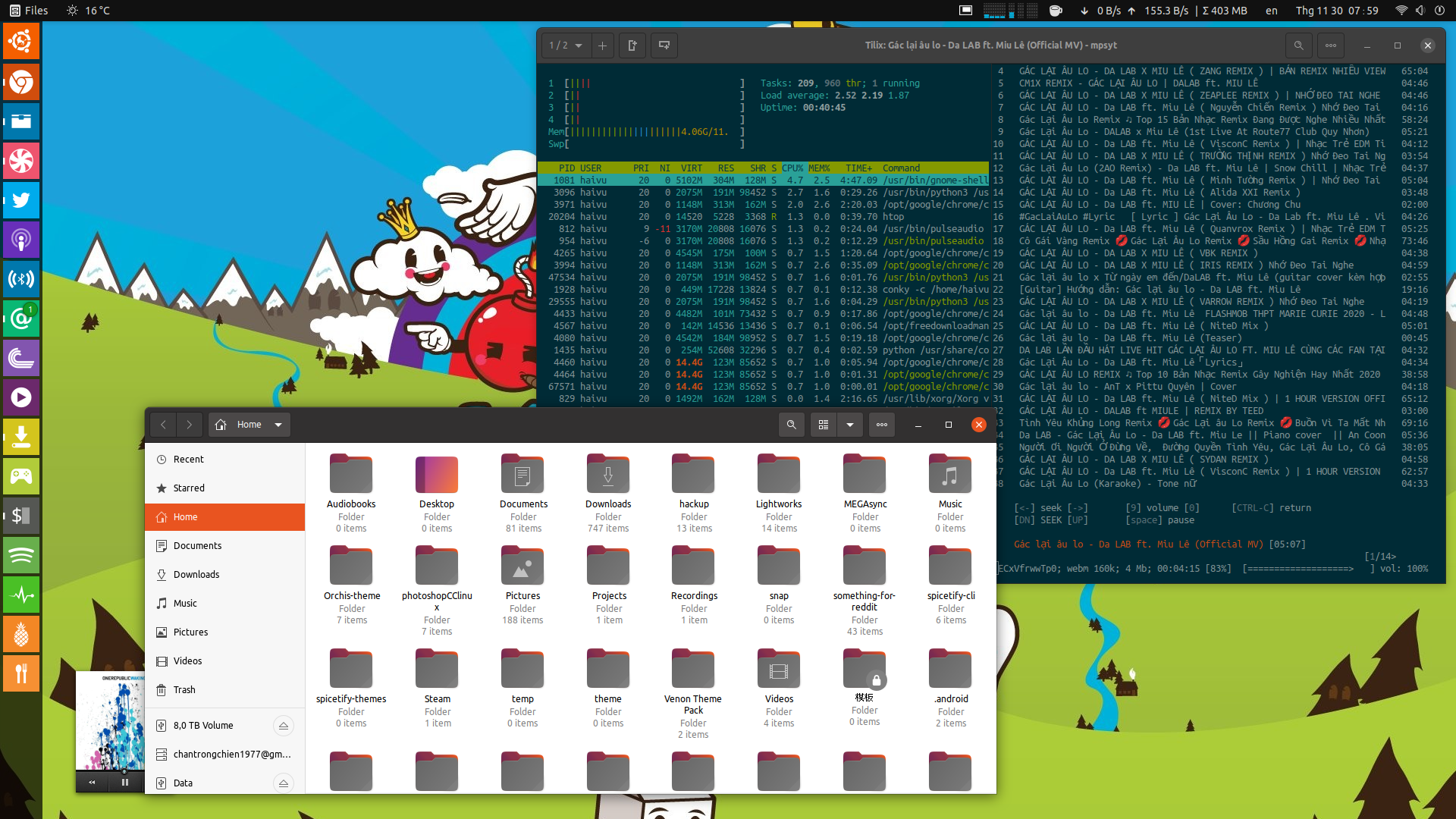Open the green @ mail dock icon
This screenshot has width=1456, height=819.
point(21,318)
